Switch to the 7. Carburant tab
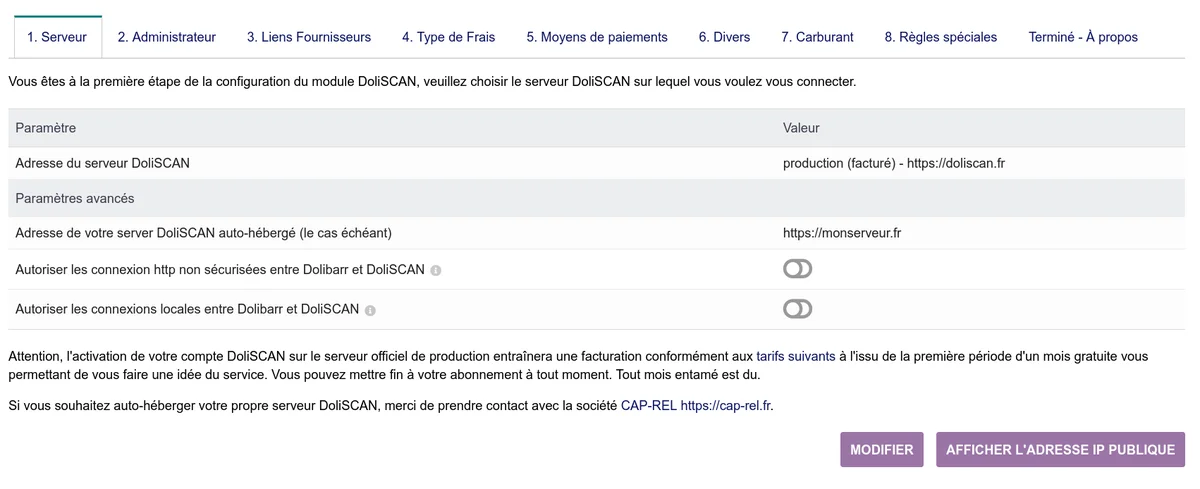 tap(817, 37)
